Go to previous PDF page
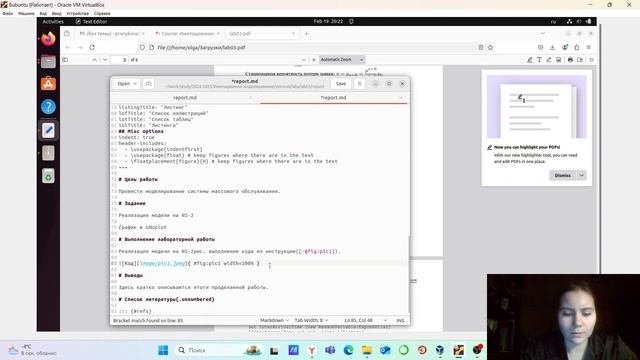 click(94, 60)
